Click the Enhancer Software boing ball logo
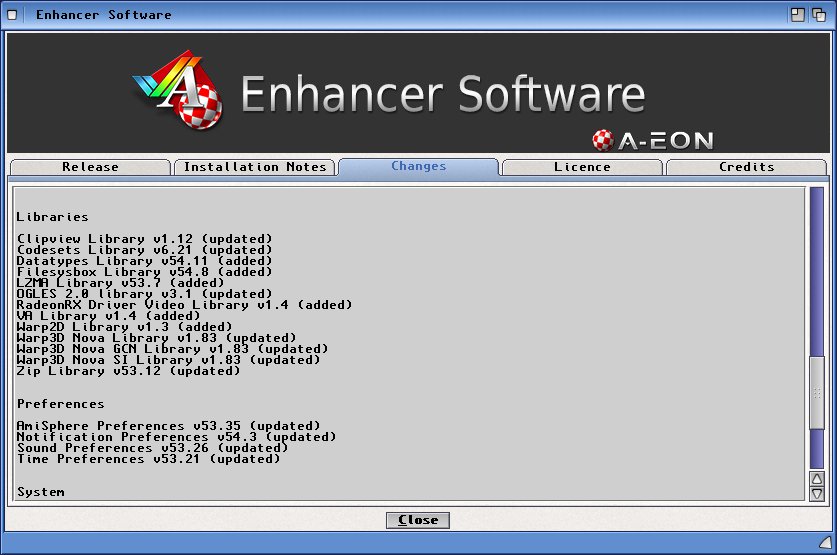Image resolution: width=837 pixels, height=555 pixels. (x=180, y=91)
